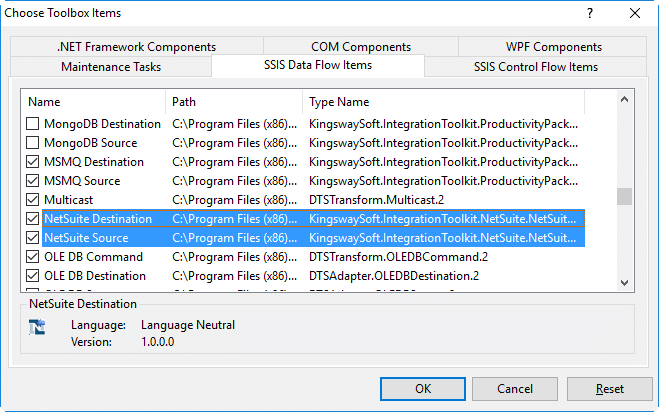Select the SSIS Data Flow Items tab
This screenshot has width=659, height=412.
[x=318, y=66]
